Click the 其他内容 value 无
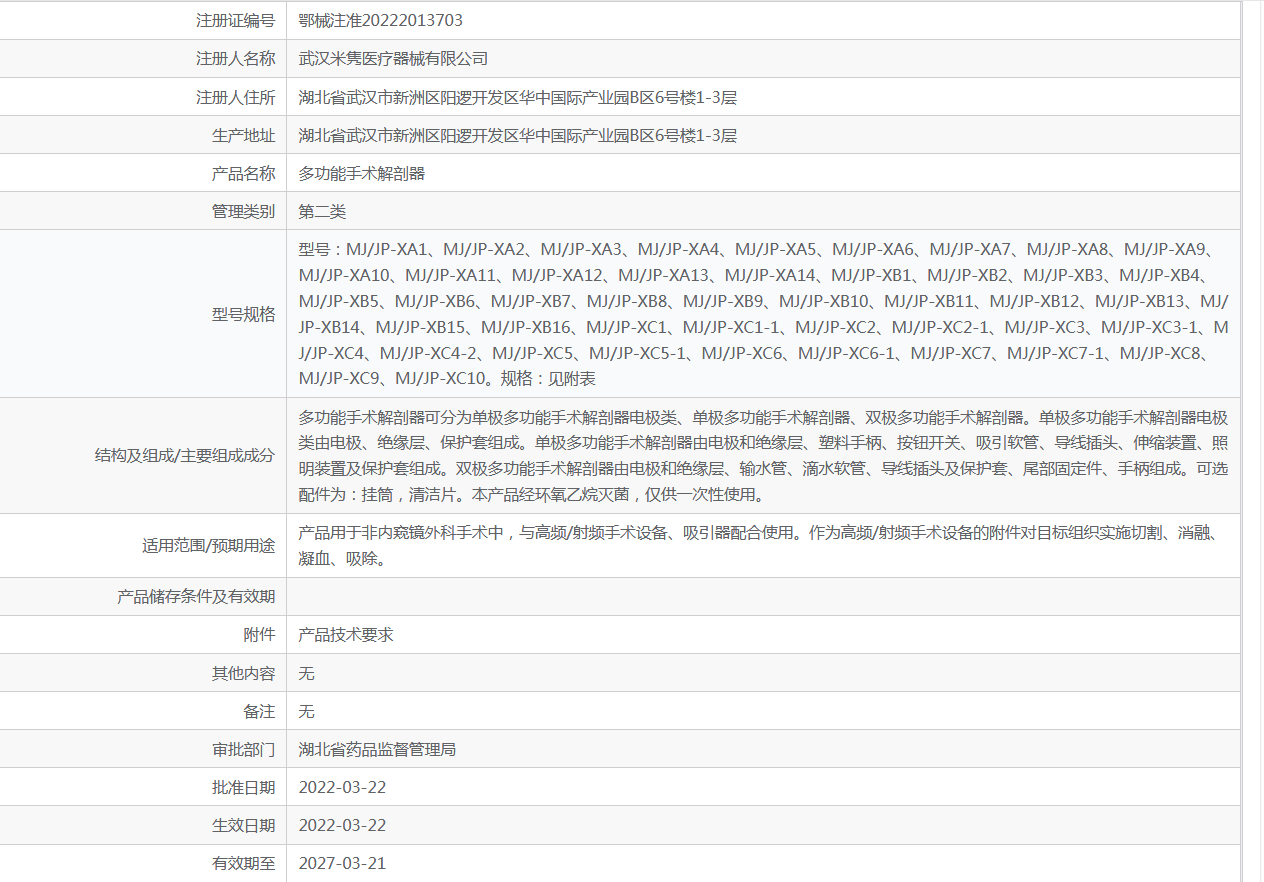 tap(307, 673)
